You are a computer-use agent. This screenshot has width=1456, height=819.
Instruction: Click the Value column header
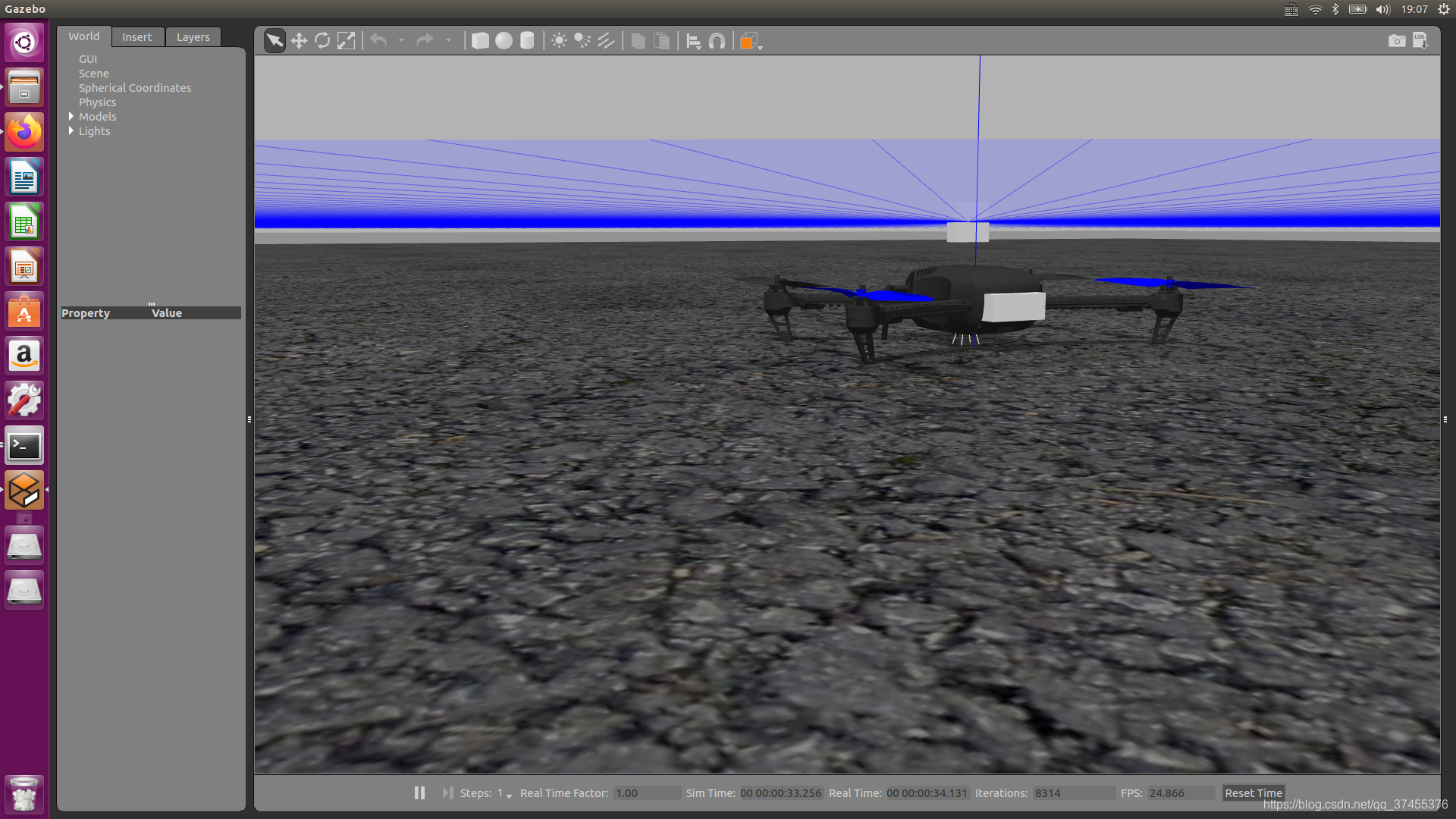167,313
